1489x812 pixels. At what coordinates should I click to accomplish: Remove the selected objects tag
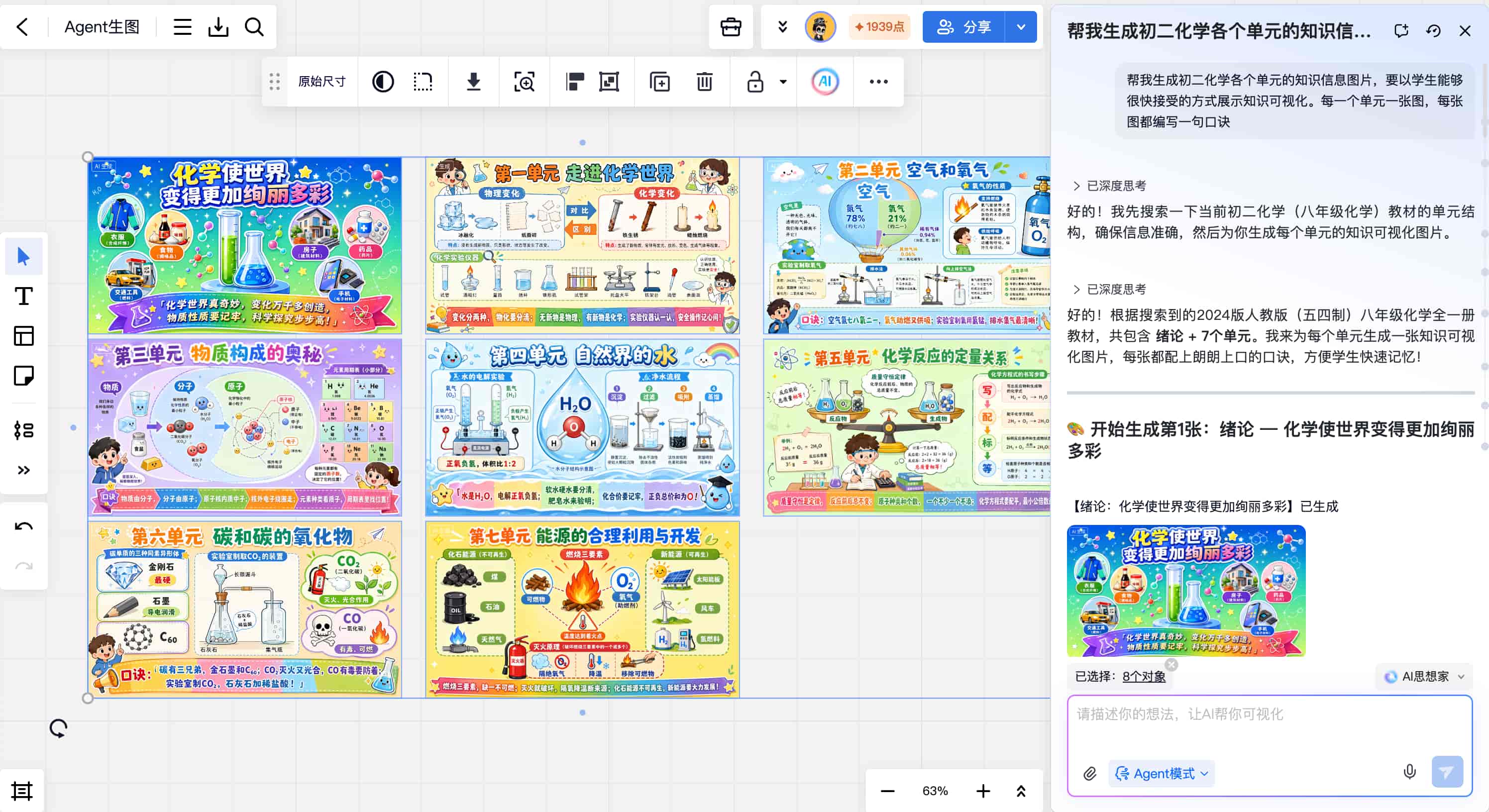pyautogui.click(x=1171, y=665)
